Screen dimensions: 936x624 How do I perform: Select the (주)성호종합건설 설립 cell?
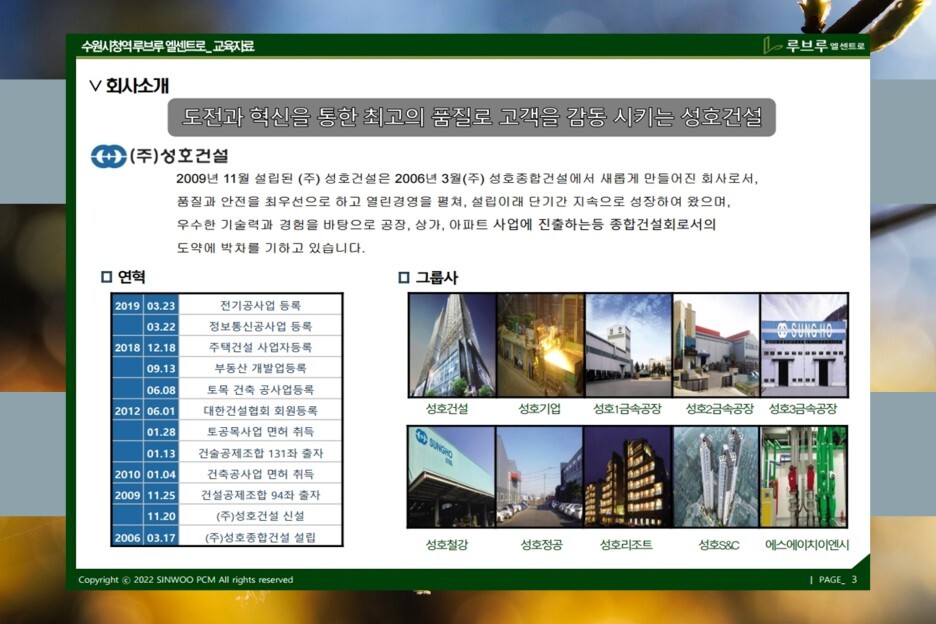(x=260, y=537)
